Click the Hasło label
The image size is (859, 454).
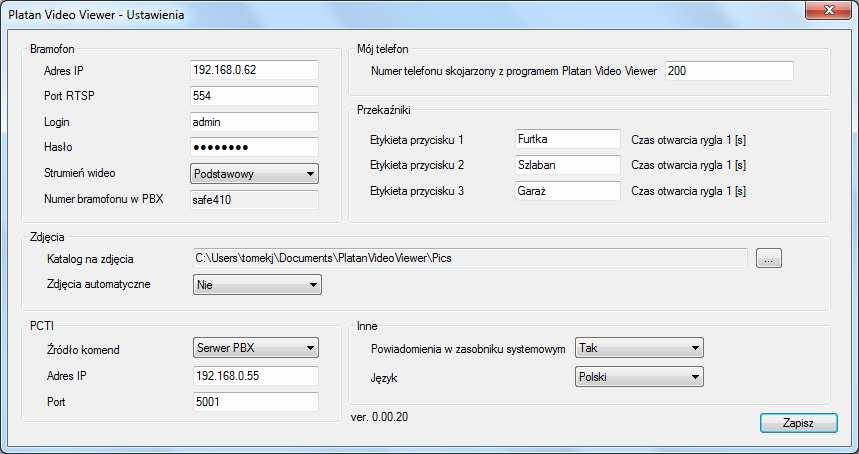(x=58, y=147)
